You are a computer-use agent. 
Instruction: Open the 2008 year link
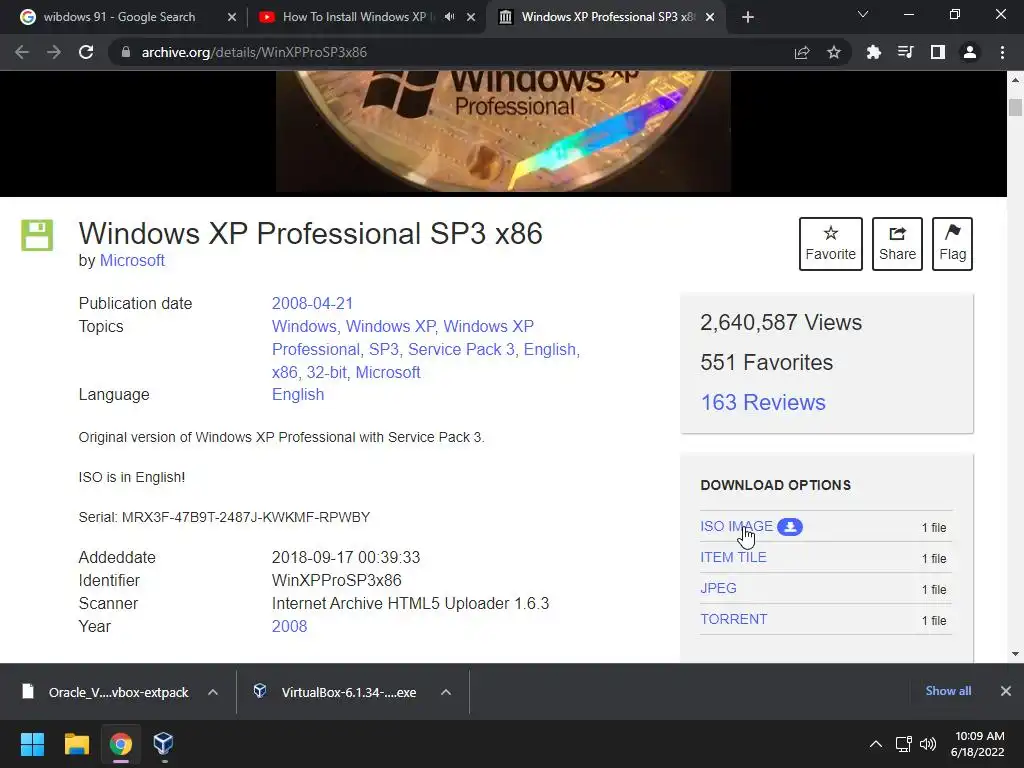(289, 626)
